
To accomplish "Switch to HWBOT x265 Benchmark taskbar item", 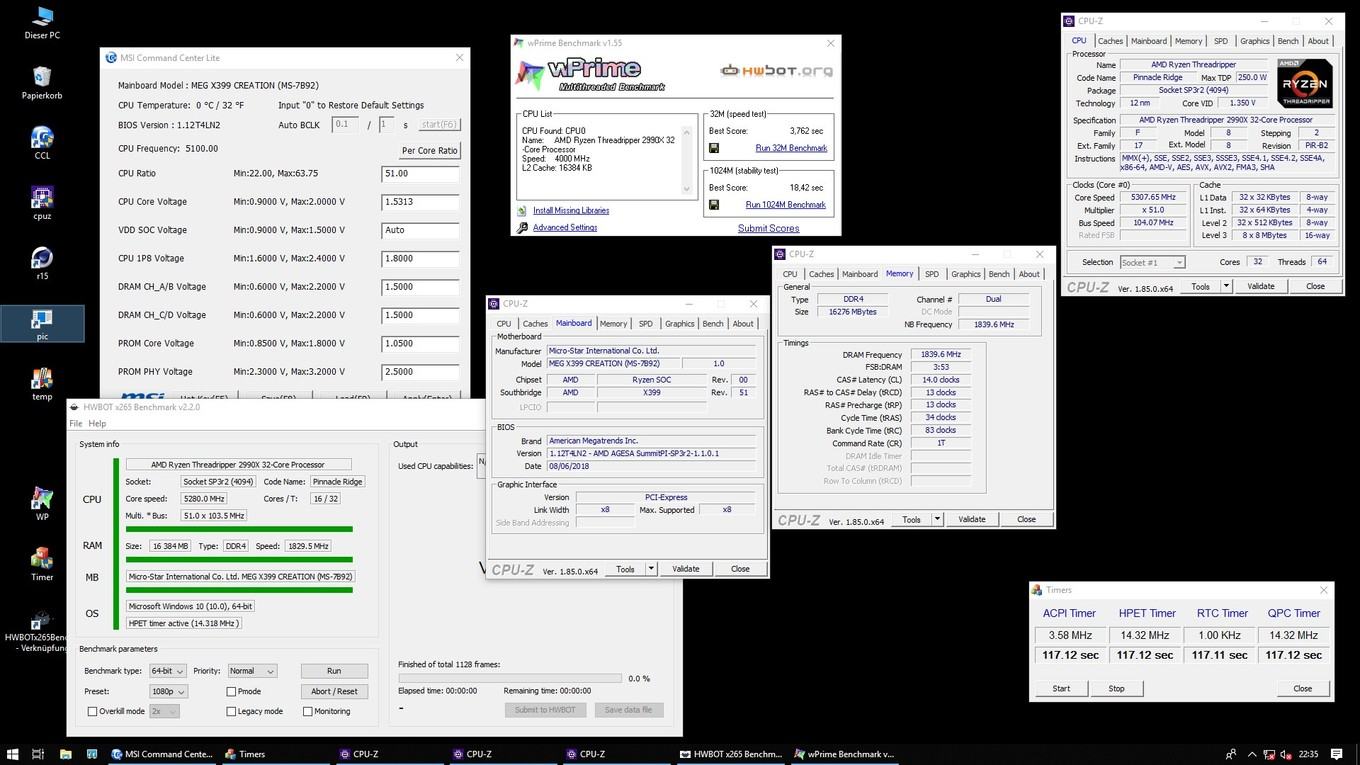I will (732, 754).
